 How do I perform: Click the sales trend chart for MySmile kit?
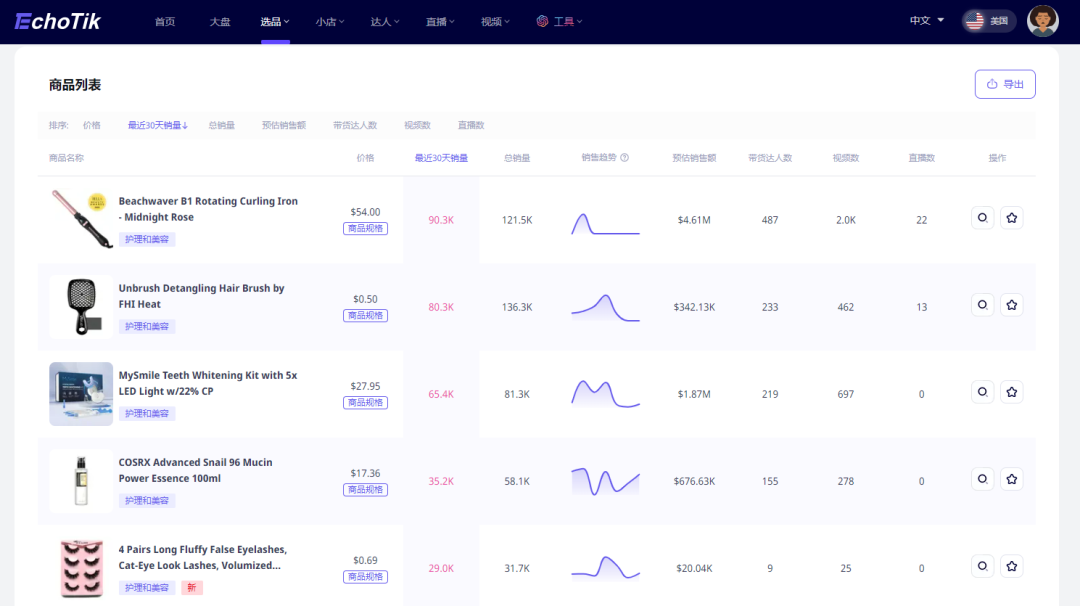tap(605, 394)
